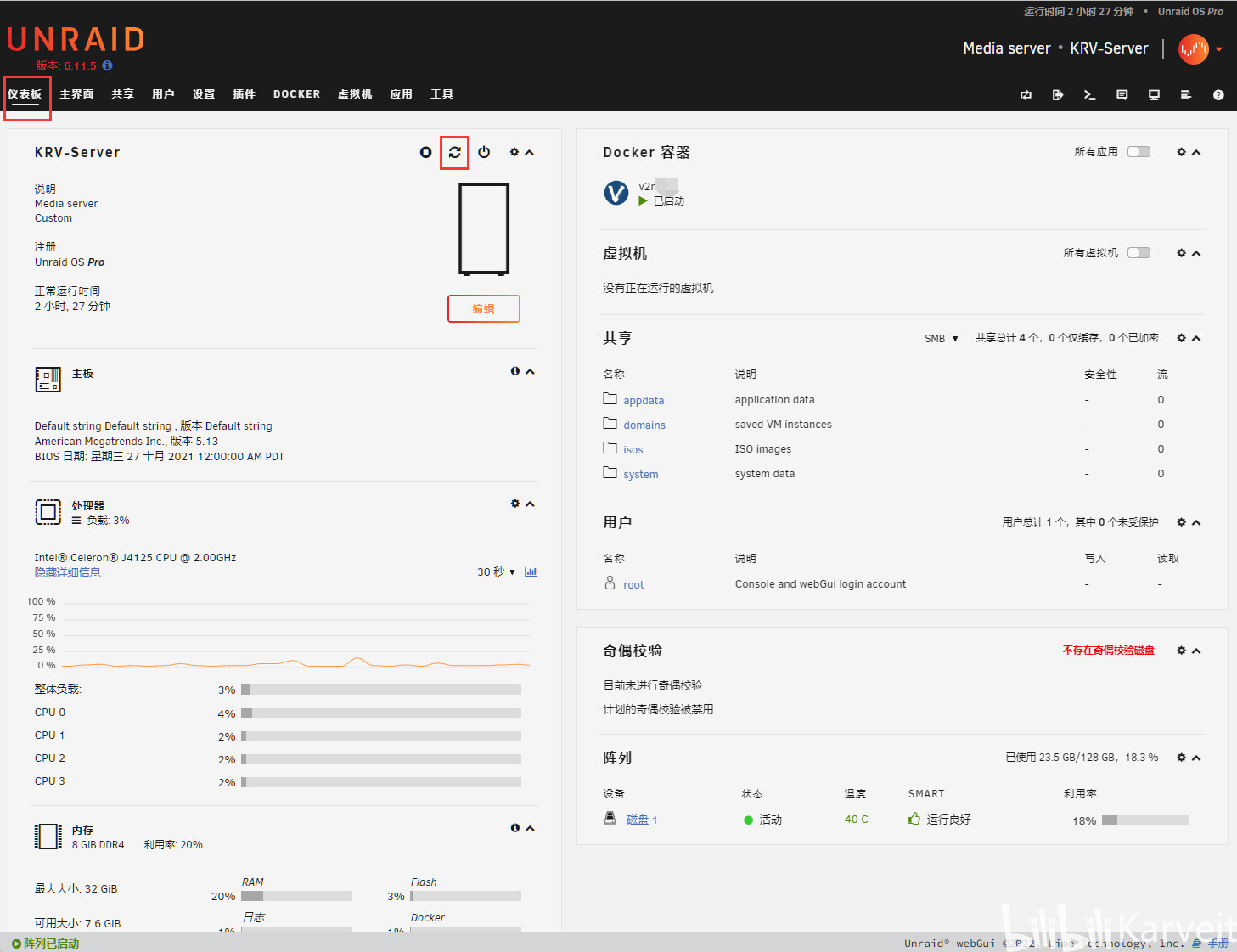The width and height of the screenshot is (1237, 952).
Task: Click the server case image
Action: tap(484, 229)
